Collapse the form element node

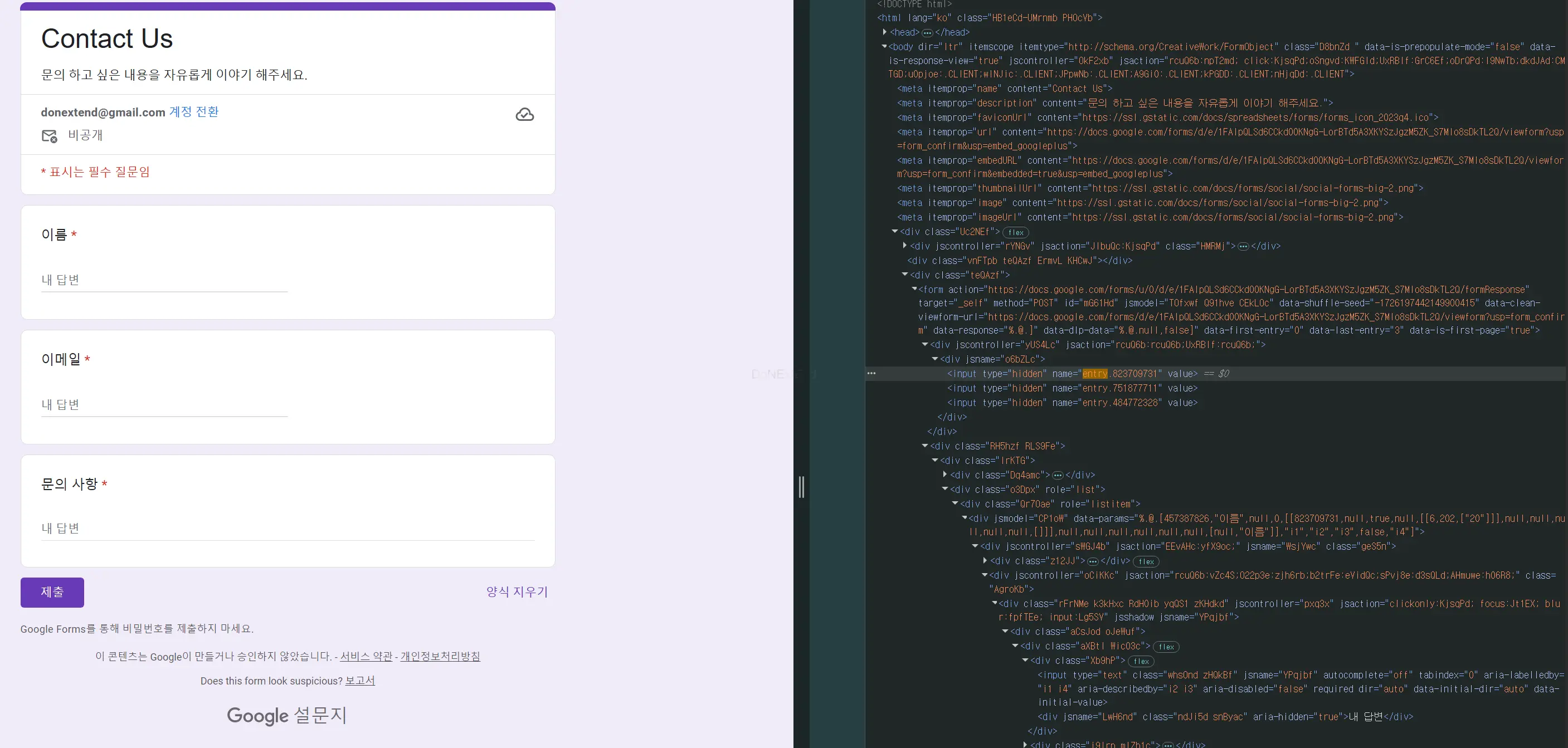pos(914,289)
